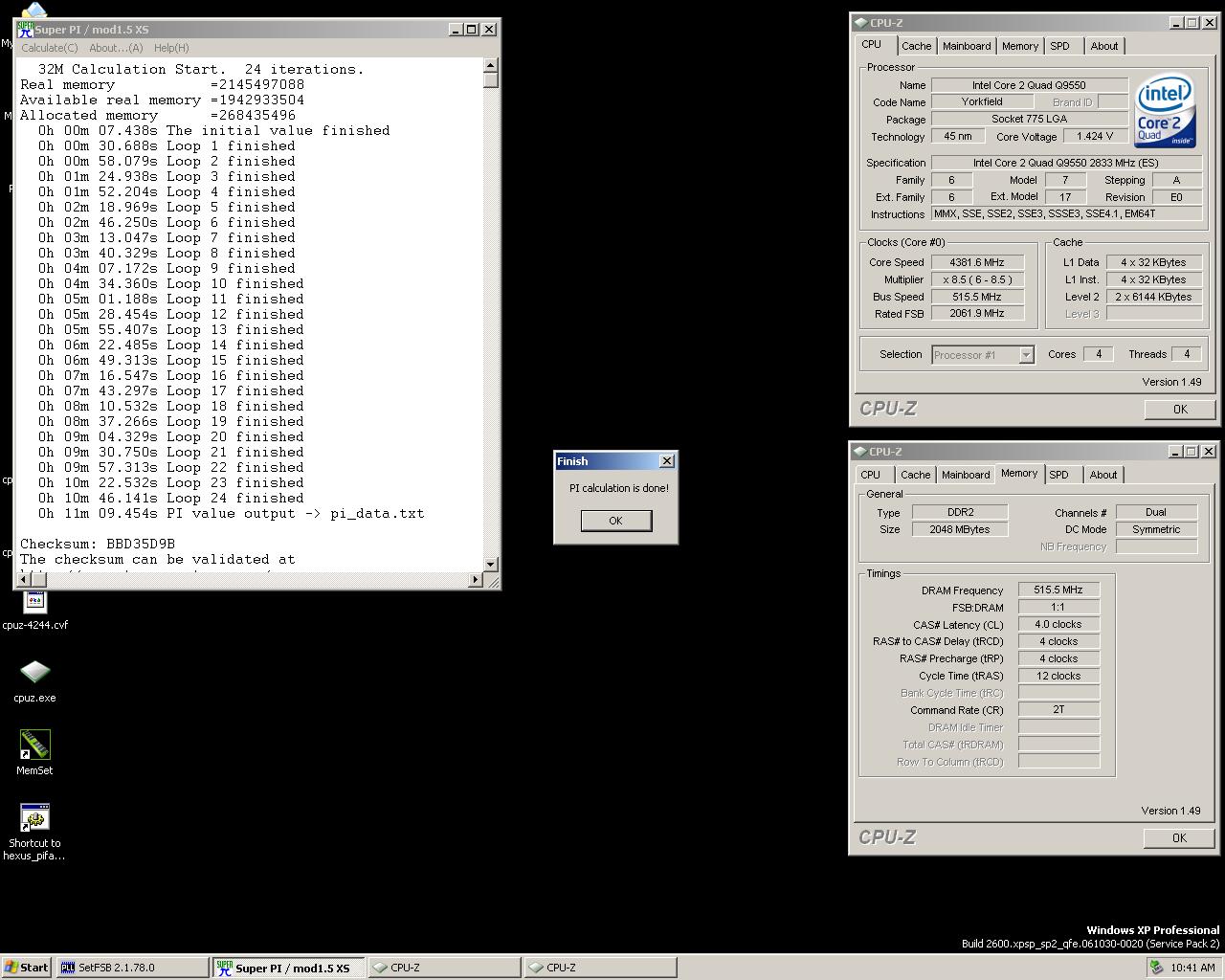Open the Windows Start menu
Screen dimensions: 1225x980
tap(26, 968)
